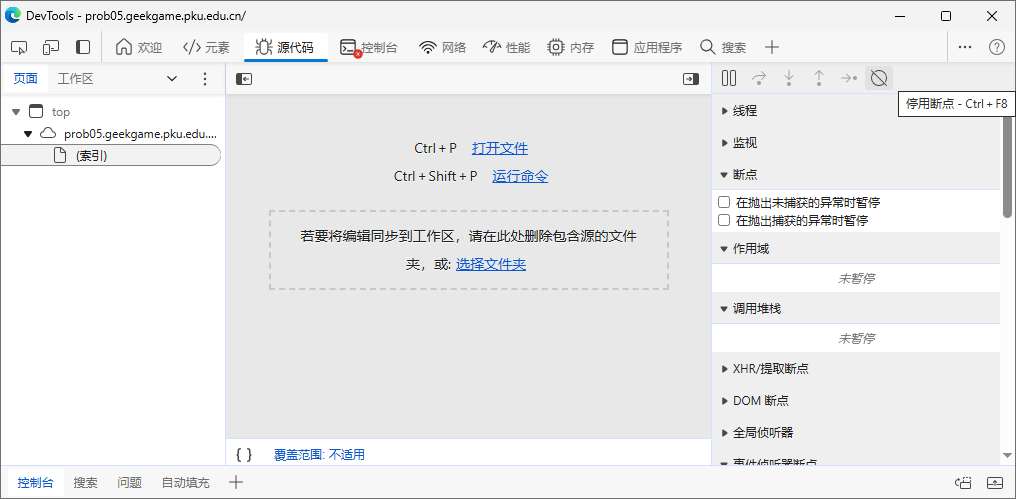Click the pretty print braces icon

coord(244,454)
